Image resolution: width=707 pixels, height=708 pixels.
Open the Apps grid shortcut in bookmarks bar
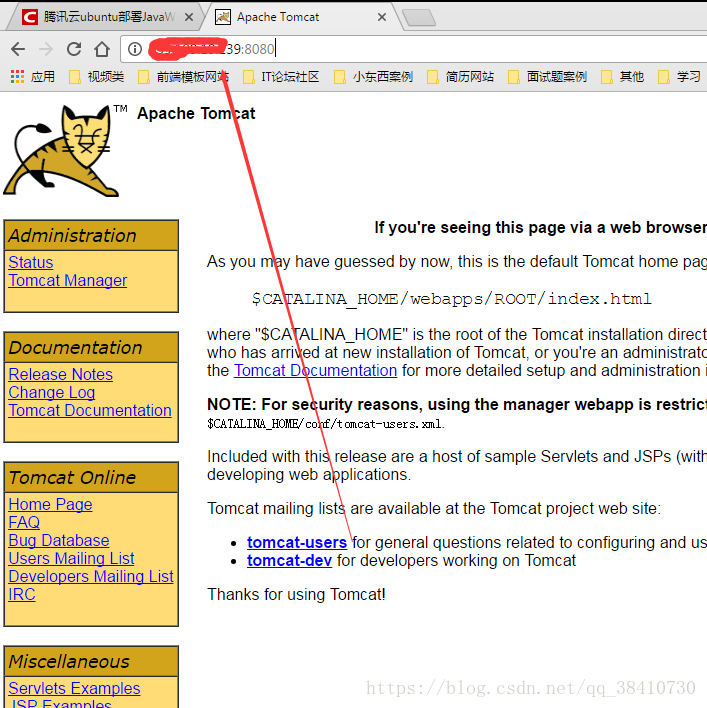click(x=33, y=77)
